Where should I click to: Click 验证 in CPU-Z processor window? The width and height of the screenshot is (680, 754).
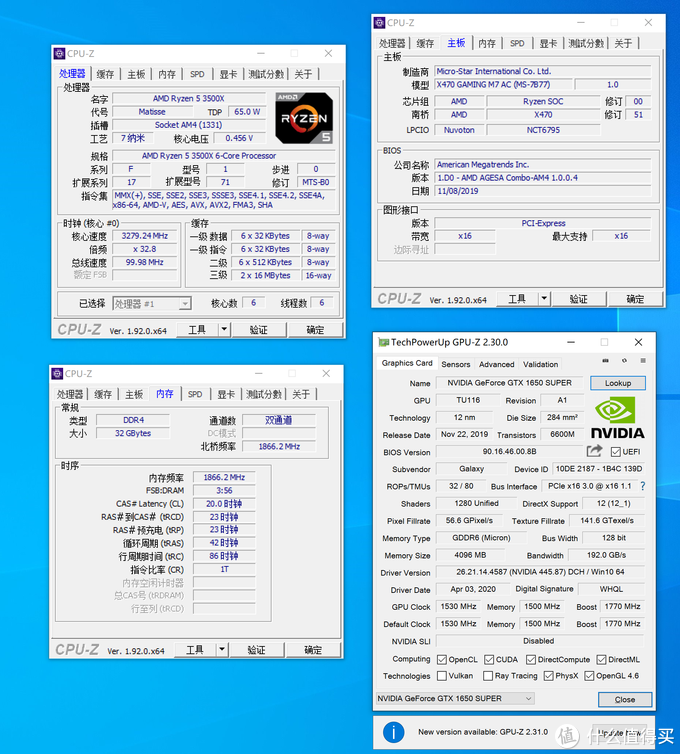[259, 329]
